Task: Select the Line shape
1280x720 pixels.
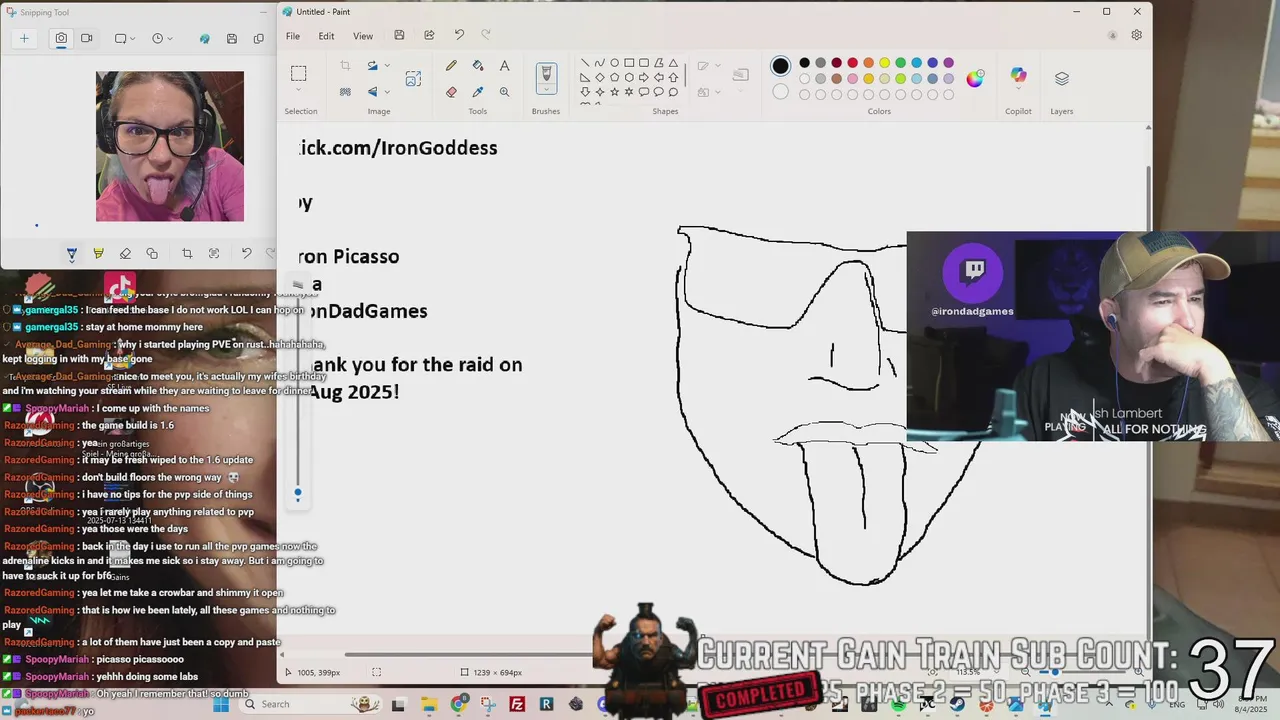Action: [x=585, y=62]
